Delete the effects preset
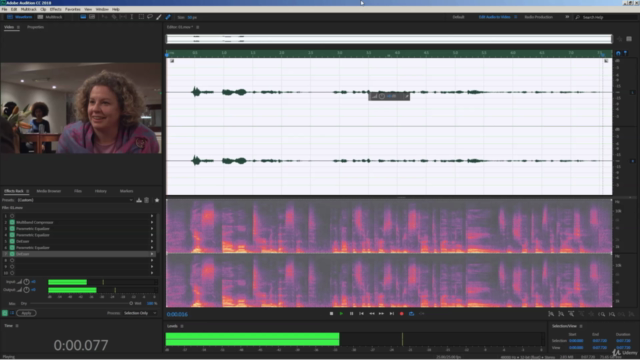The width and height of the screenshot is (640, 360). (147, 200)
